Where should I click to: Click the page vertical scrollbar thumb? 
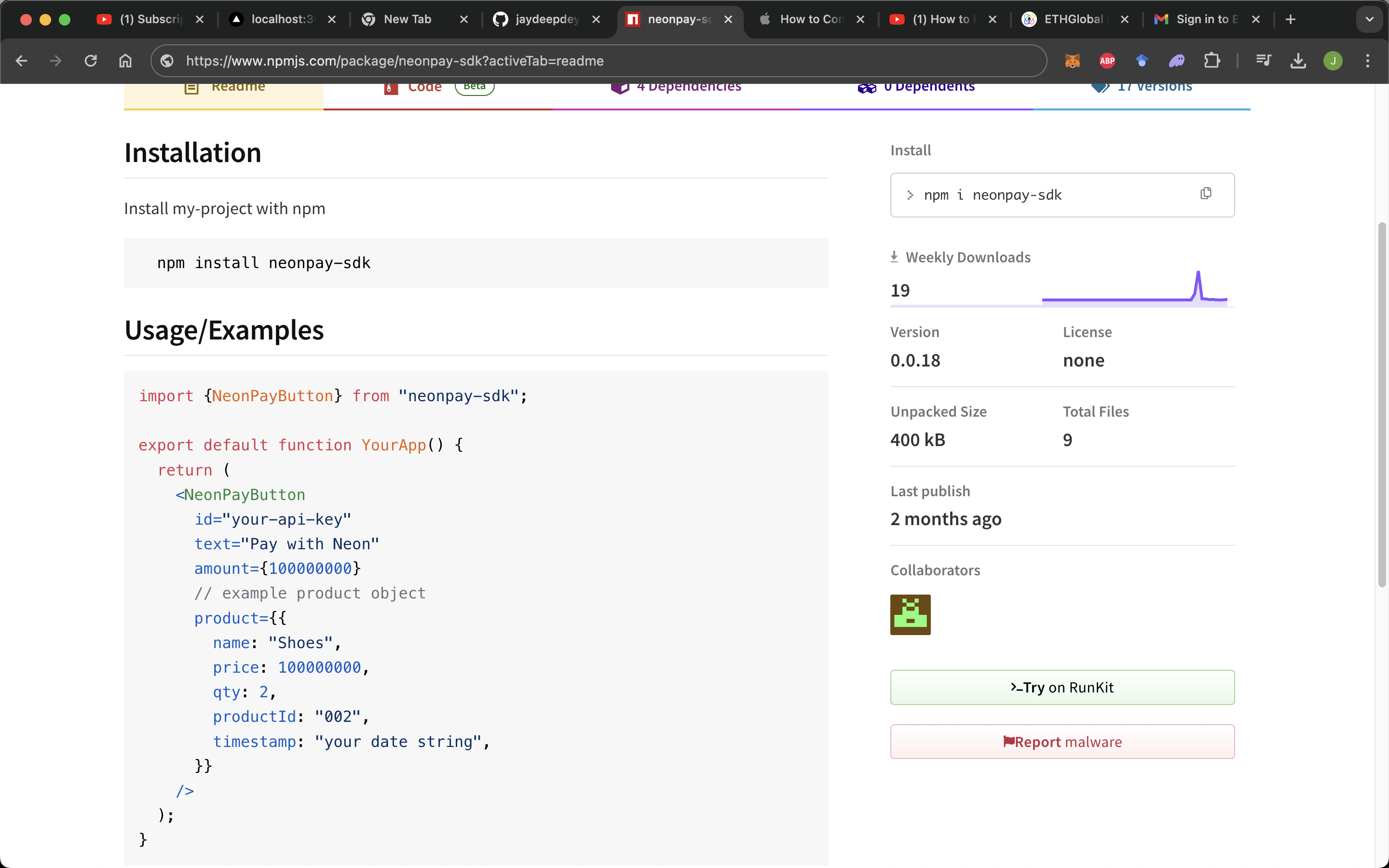(x=1382, y=404)
